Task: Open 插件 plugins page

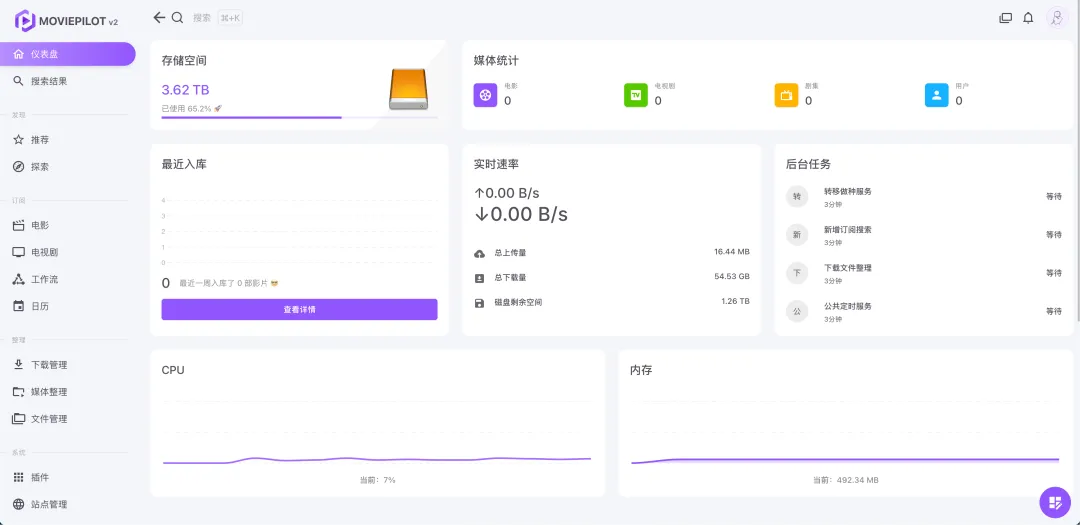Action: tap(68, 477)
